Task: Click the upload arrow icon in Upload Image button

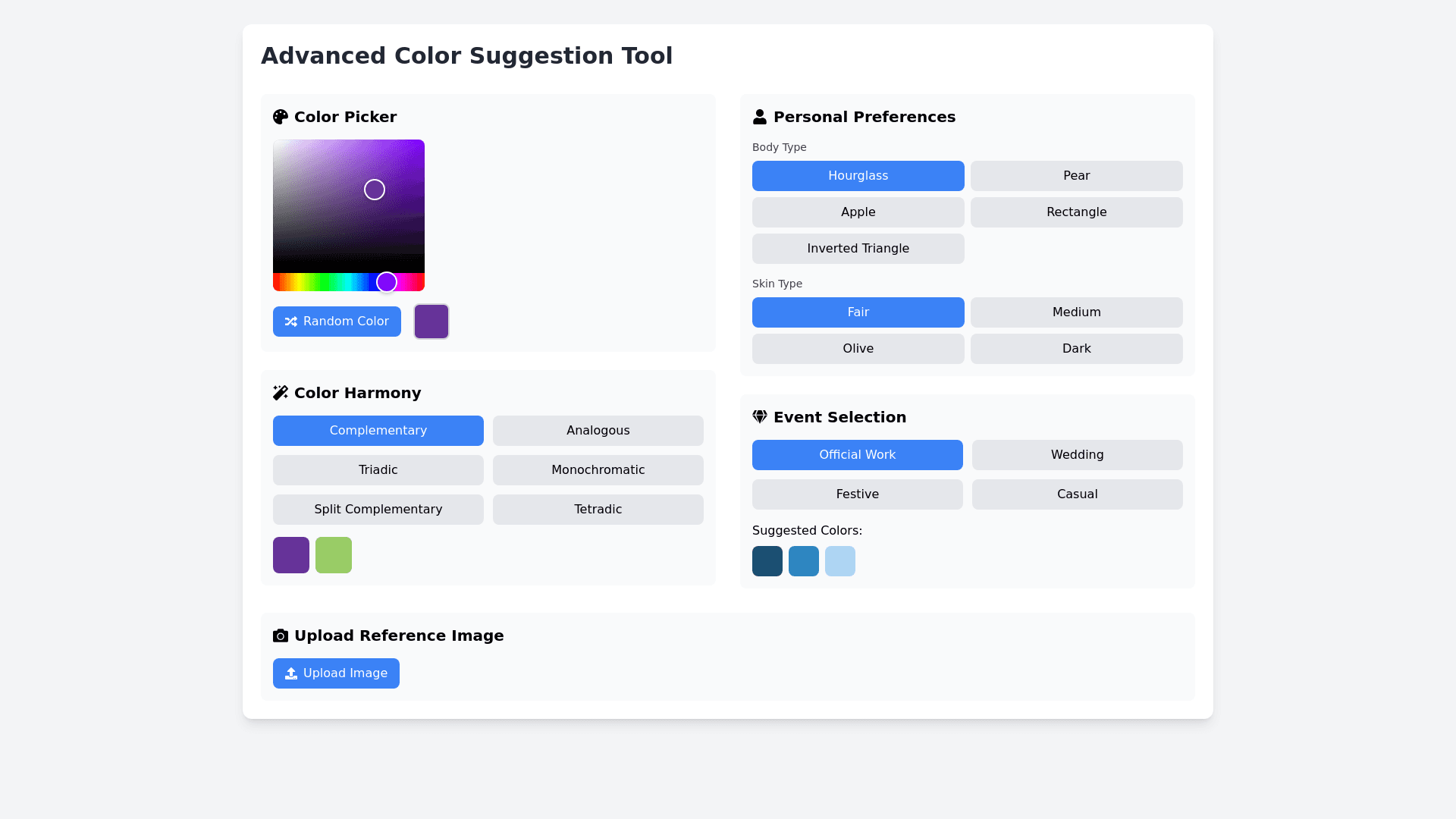Action: click(x=291, y=673)
